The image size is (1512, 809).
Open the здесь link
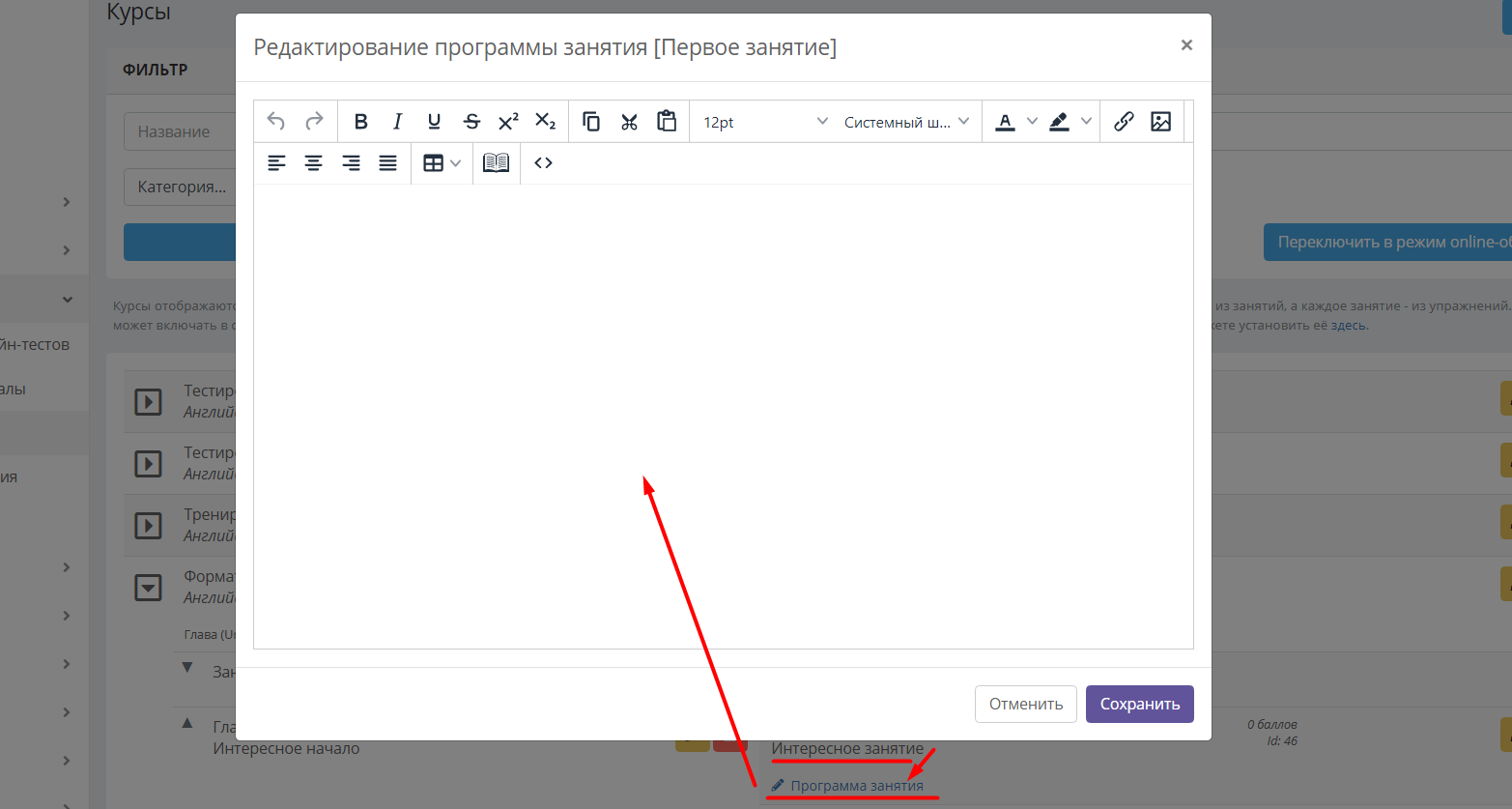pyautogui.click(x=1349, y=325)
